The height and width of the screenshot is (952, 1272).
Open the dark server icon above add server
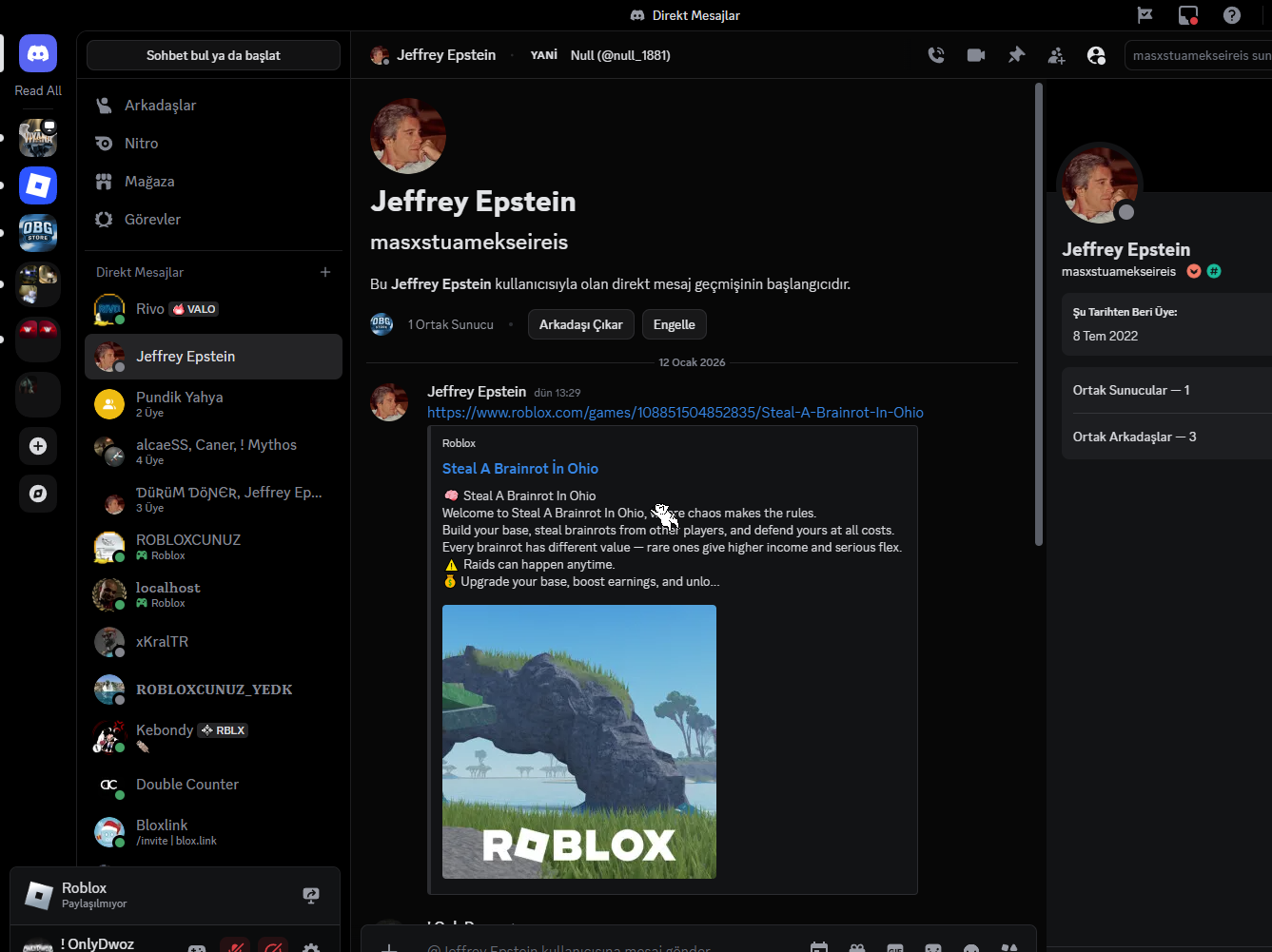38,395
